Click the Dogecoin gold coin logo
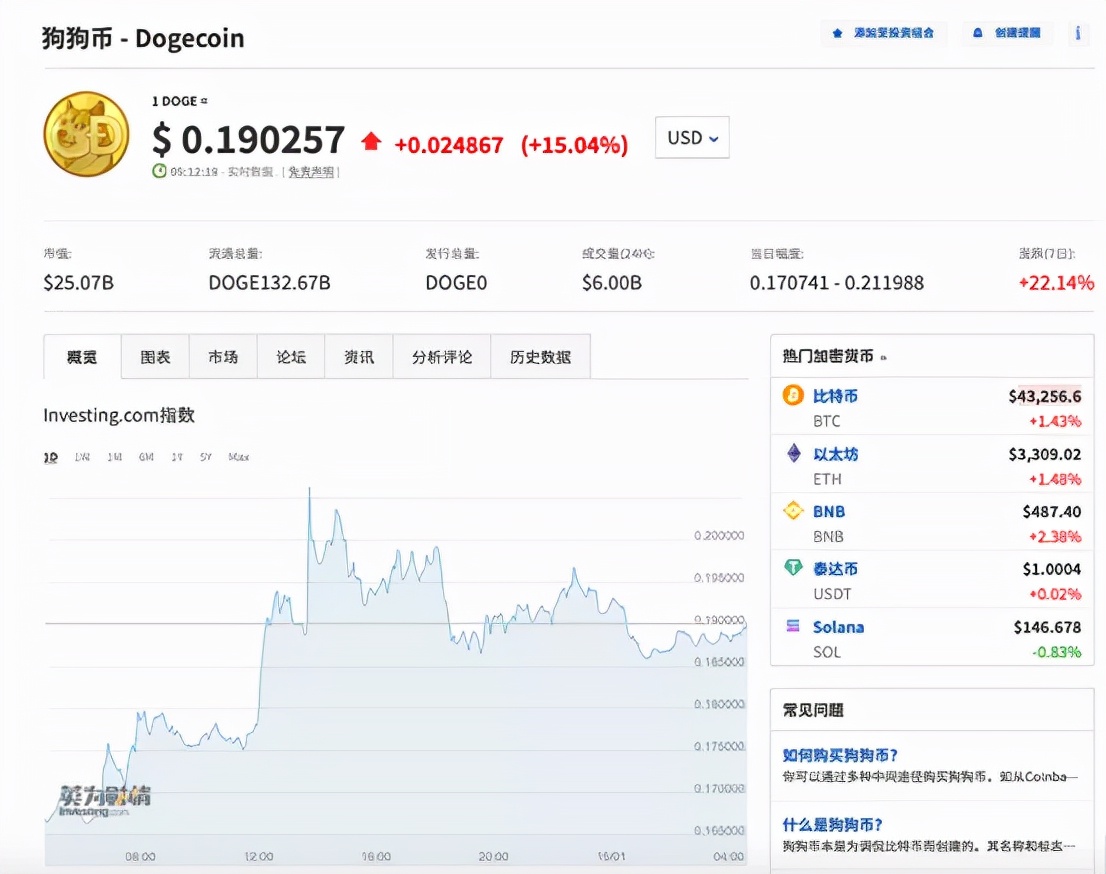 (x=87, y=134)
